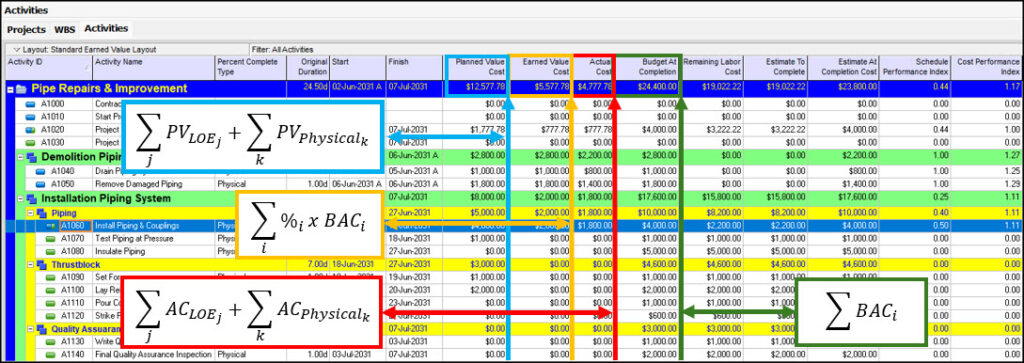
Task: Click the WBS icon beside Demolition Piping
Action: point(30,157)
